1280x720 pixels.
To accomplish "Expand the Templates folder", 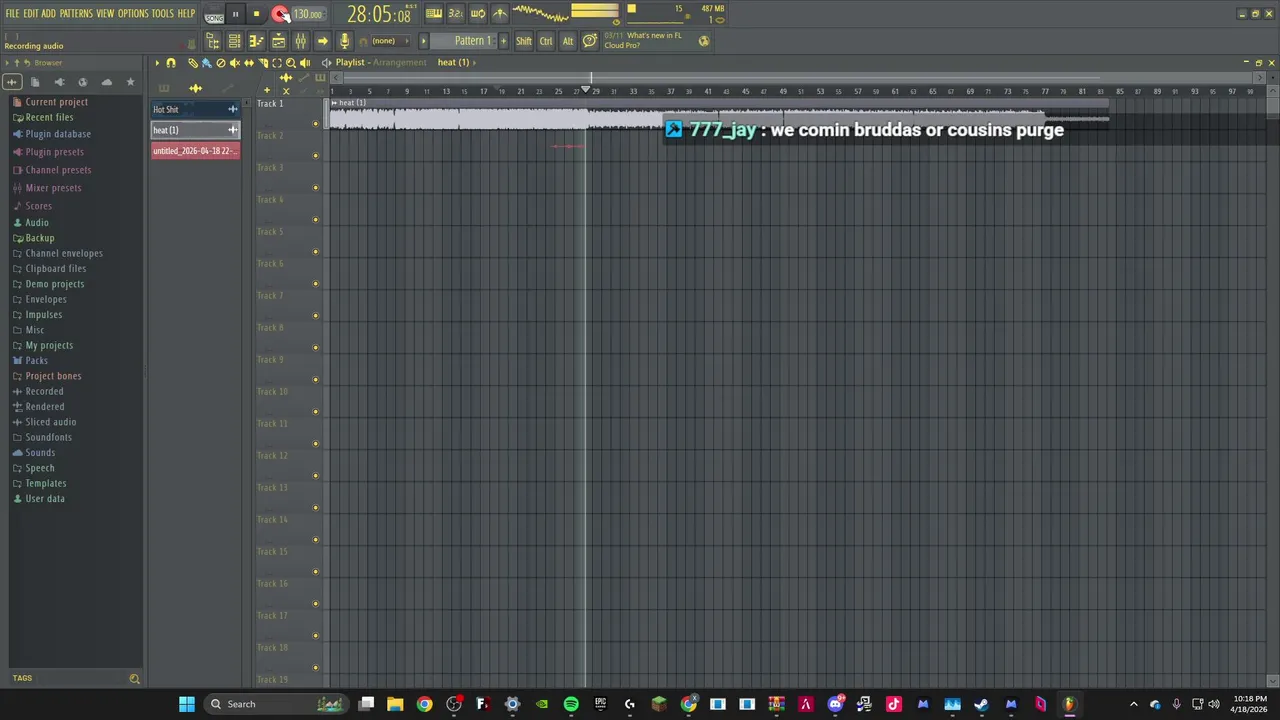I will [39, 483].
